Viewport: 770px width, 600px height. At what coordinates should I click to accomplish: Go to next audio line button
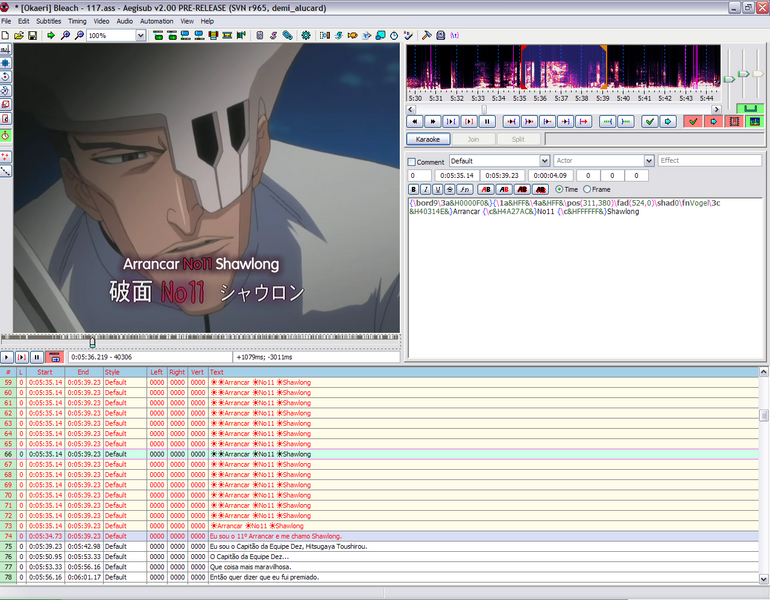click(x=433, y=121)
